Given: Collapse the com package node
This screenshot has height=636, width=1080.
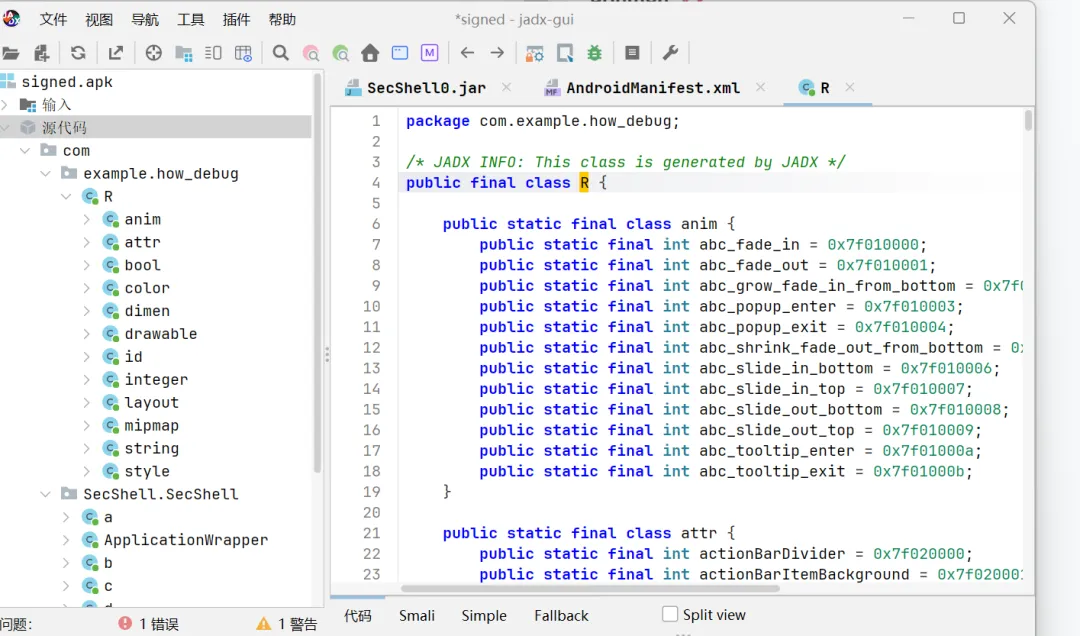Looking at the screenshot, I should pyautogui.click(x=25, y=150).
